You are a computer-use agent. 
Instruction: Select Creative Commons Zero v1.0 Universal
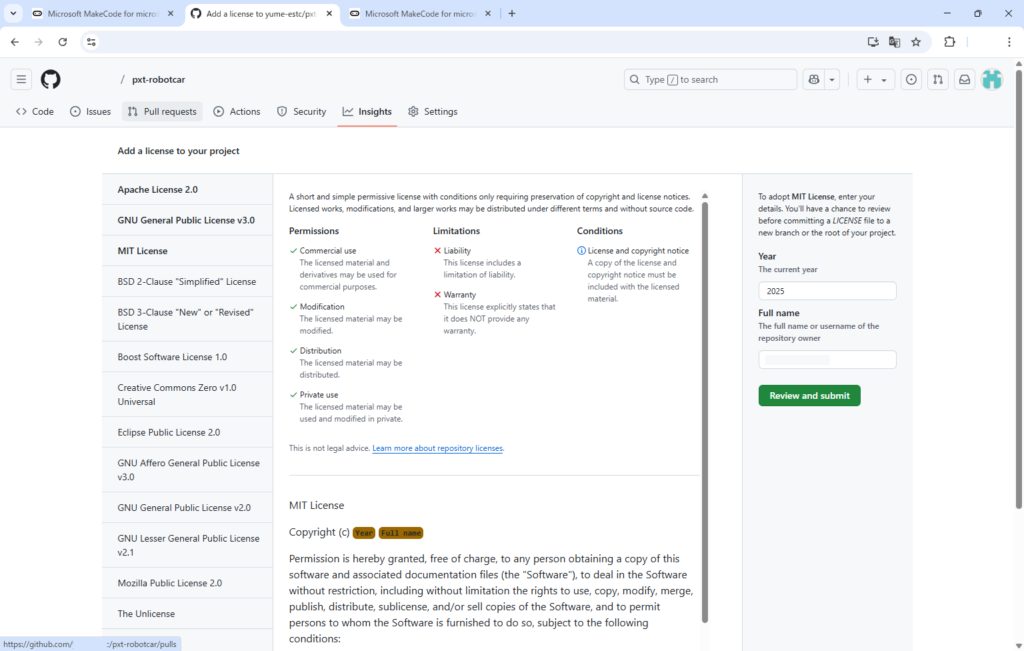[187, 394]
